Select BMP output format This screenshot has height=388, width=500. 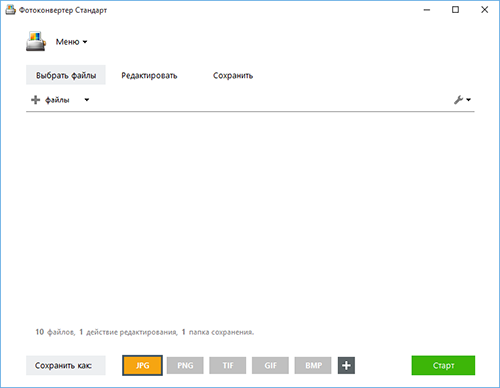(313, 365)
